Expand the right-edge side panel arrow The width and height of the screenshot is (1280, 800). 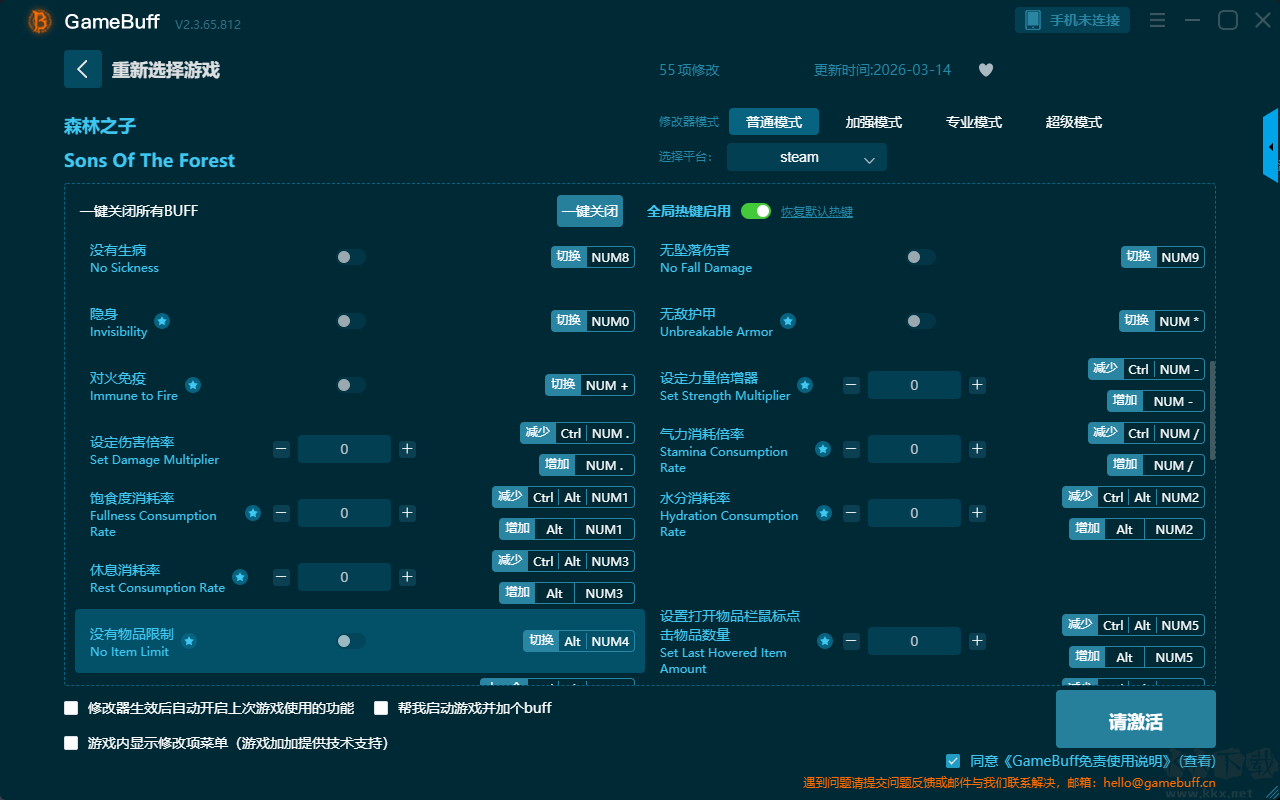pos(1271,146)
